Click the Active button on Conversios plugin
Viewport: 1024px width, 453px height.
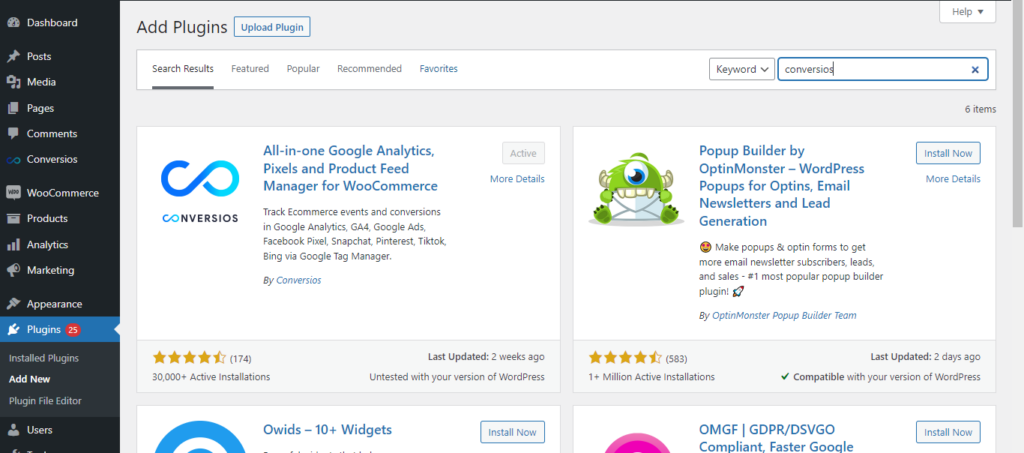(x=523, y=153)
